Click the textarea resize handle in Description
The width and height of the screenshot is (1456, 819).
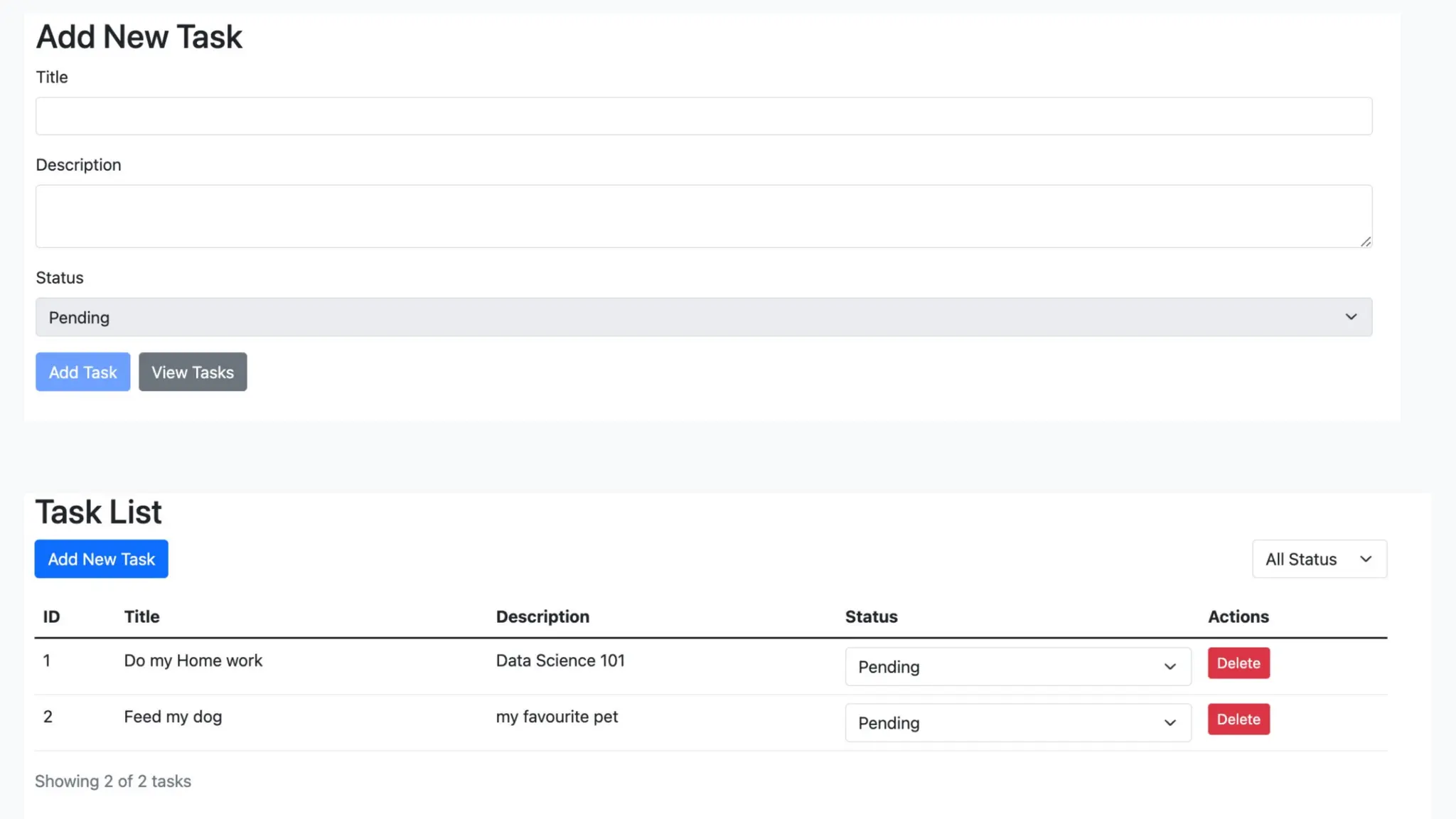(1365, 242)
